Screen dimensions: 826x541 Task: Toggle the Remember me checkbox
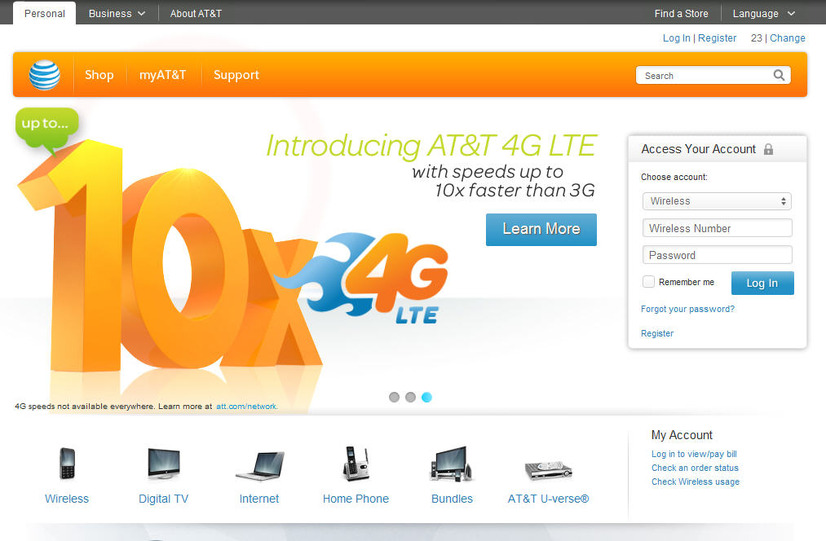648,282
